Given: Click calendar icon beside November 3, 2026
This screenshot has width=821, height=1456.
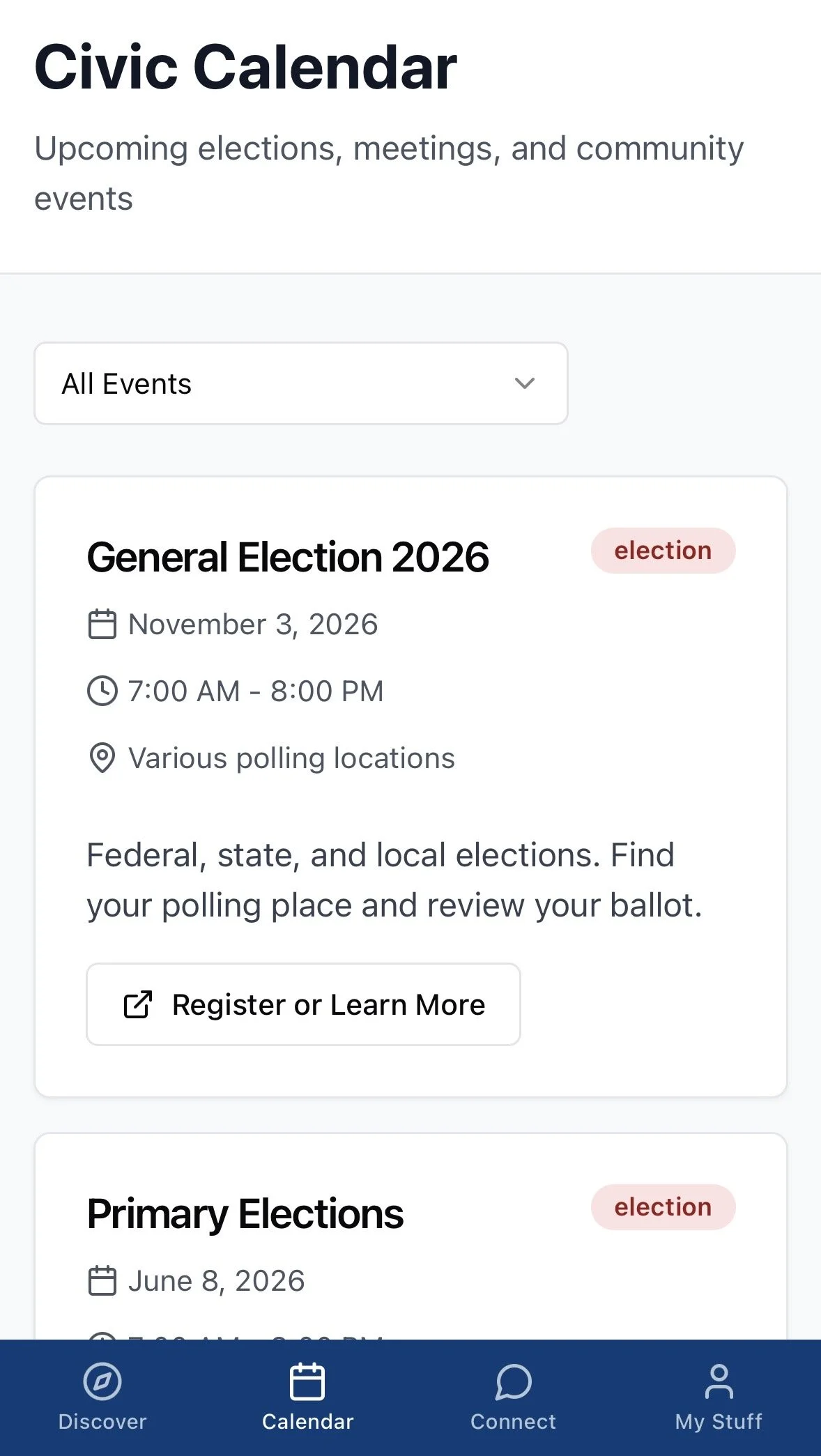Looking at the screenshot, I should 102,624.
